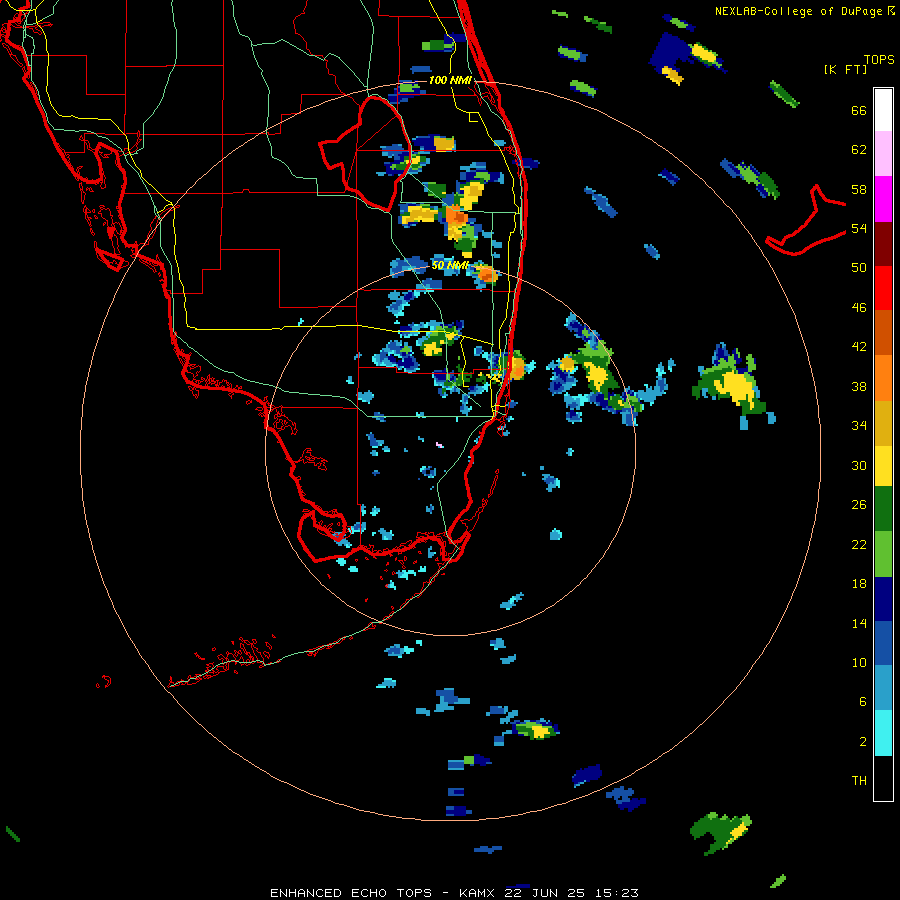Select the dark orange legend swatch
900x900 pixels.
click(883, 332)
